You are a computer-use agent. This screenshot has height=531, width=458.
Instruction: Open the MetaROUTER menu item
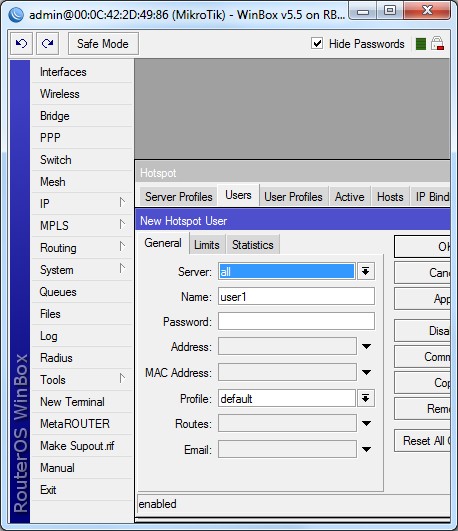[x=82, y=424]
